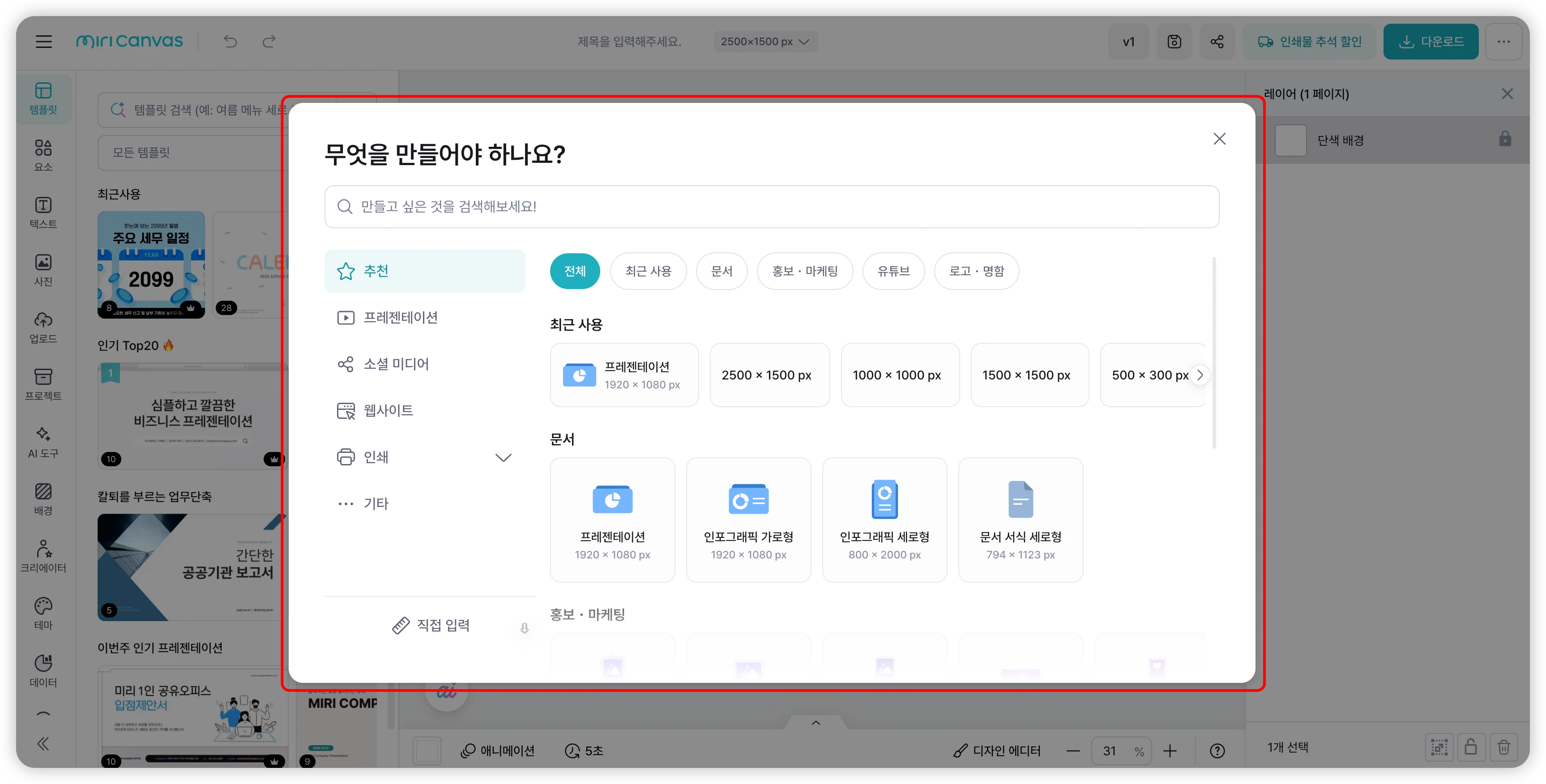Screen dimensions: 1546x784
Task: Click the 만들고 싶은 것을 검색 search field
Action: [x=771, y=206]
